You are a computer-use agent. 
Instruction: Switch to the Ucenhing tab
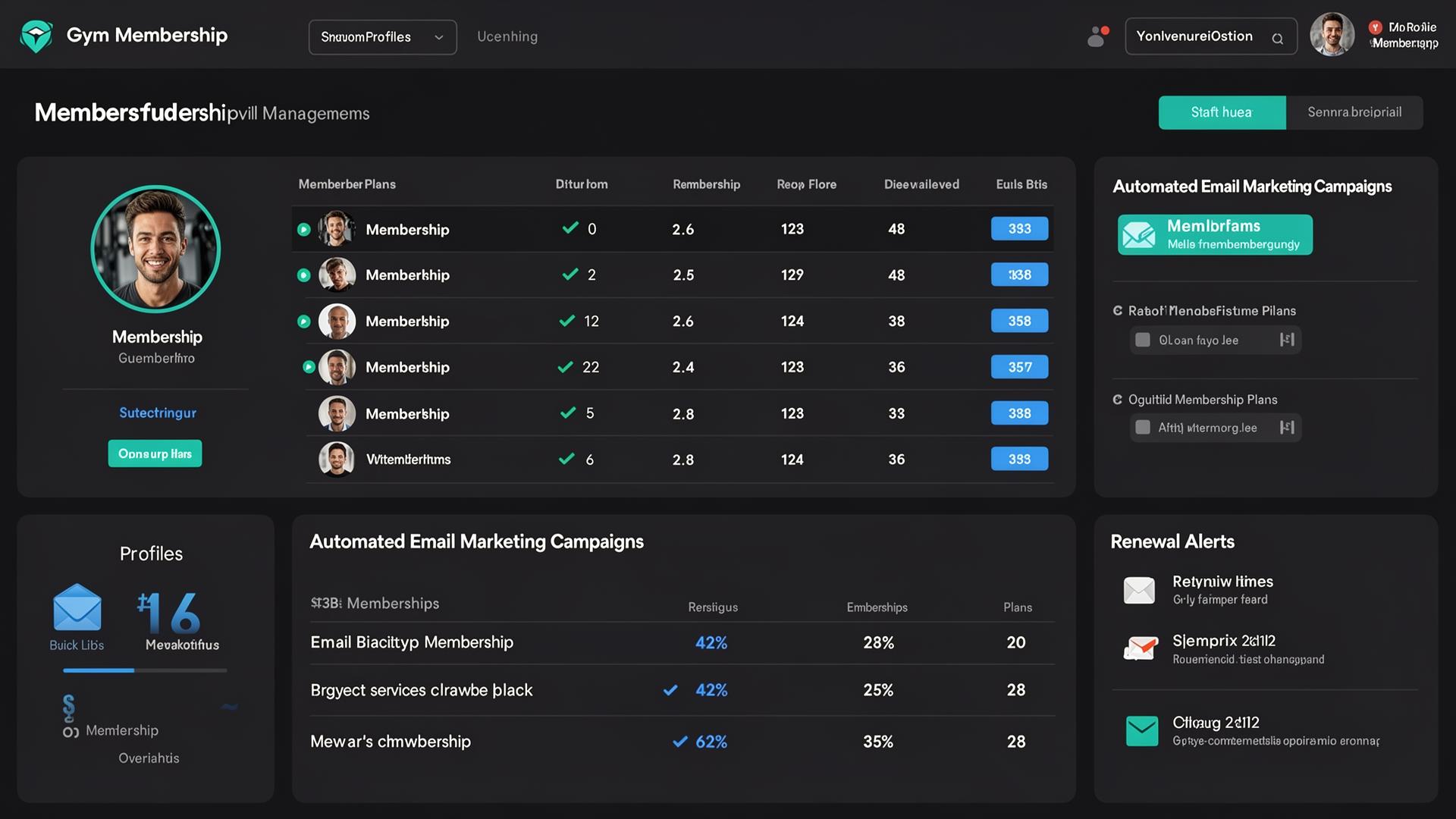[507, 36]
